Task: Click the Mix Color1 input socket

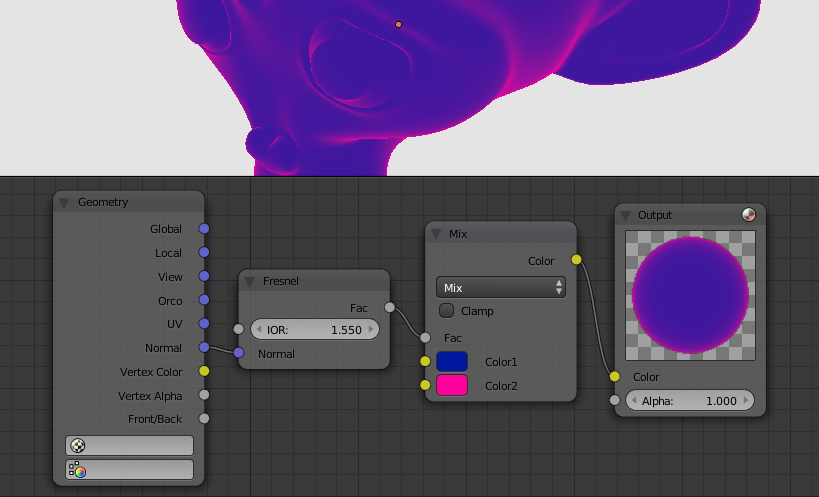Action: pyautogui.click(x=425, y=361)
